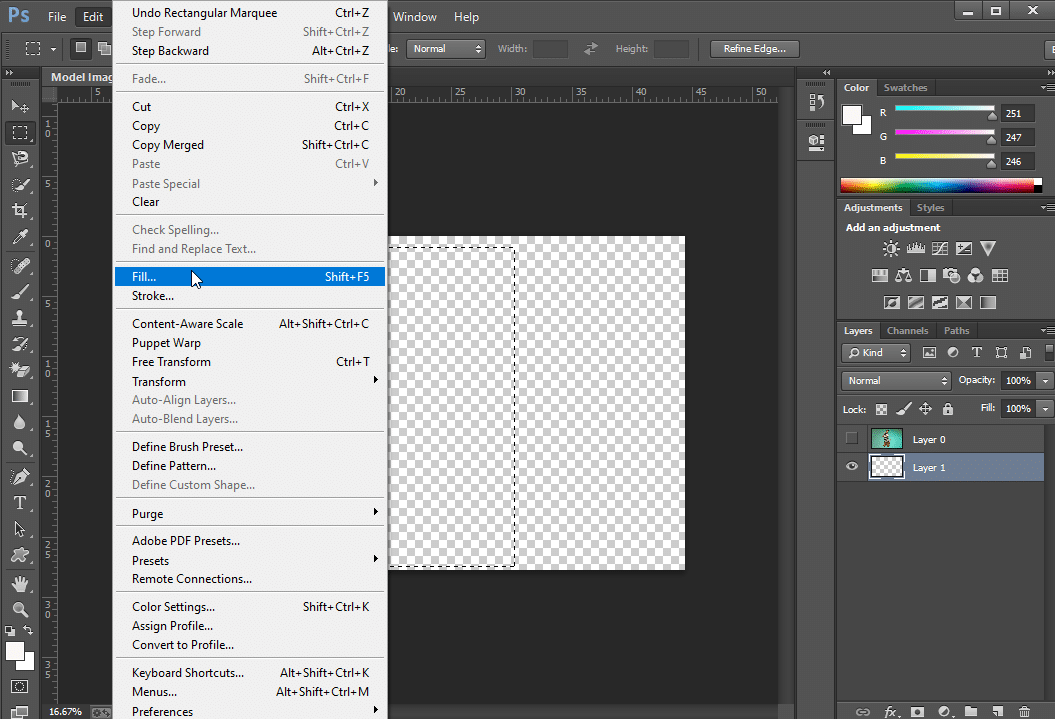Image resolution: width=1055 pixels, height=719 pixels.
Task: Select the Eyedropper tool in toolbar
Action: [19, 238]
